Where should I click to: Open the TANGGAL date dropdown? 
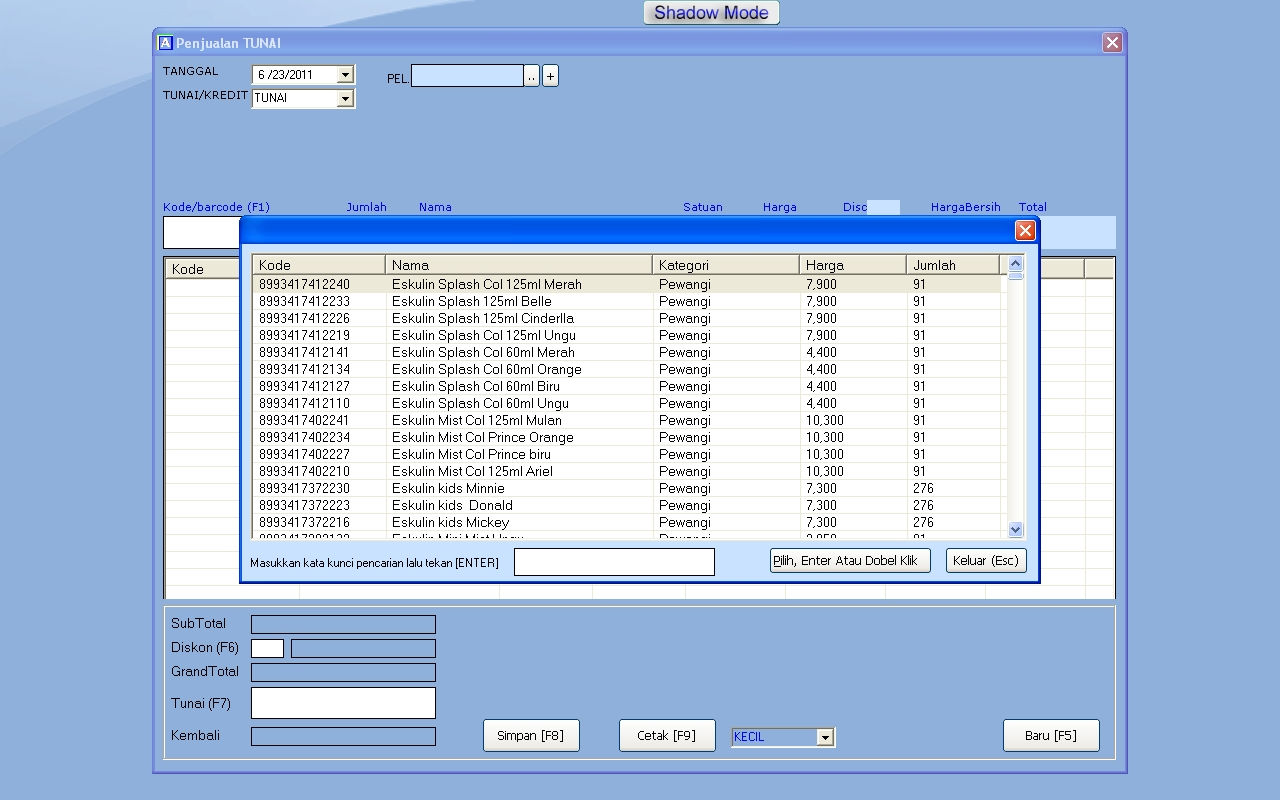coord(345,74)
